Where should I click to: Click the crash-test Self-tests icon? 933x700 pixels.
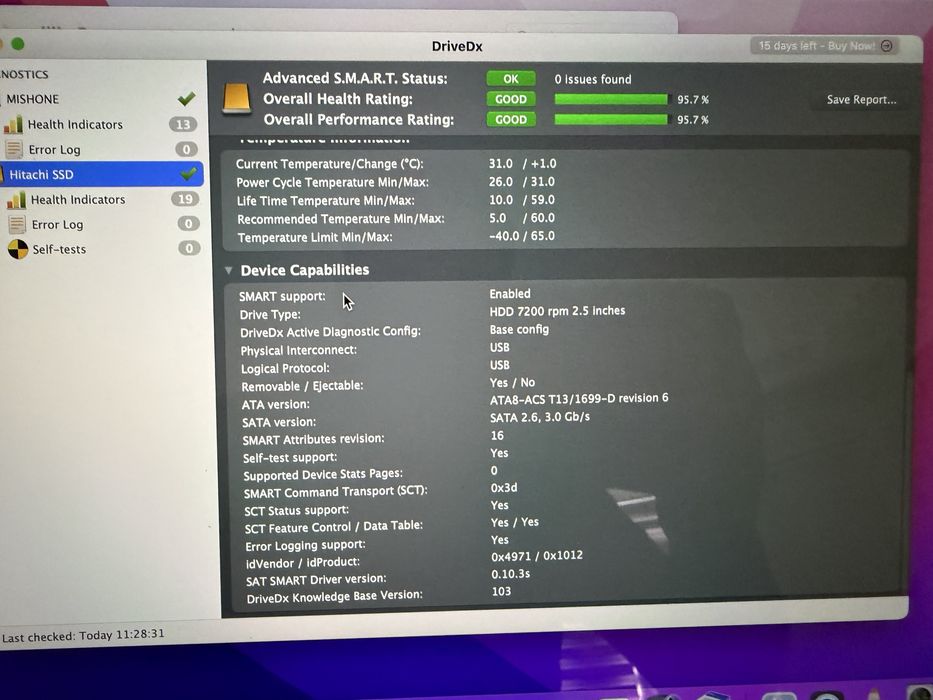[18, 249]
